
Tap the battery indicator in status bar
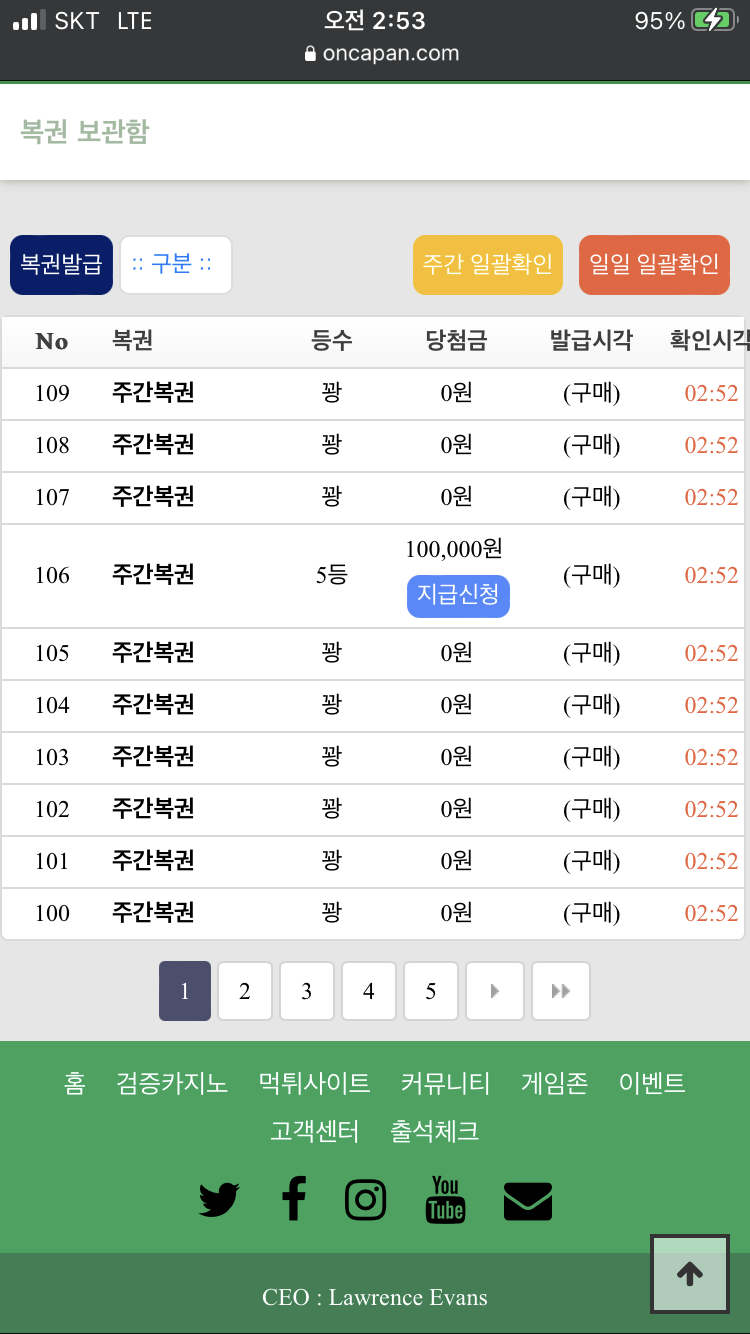coord(713,20)
